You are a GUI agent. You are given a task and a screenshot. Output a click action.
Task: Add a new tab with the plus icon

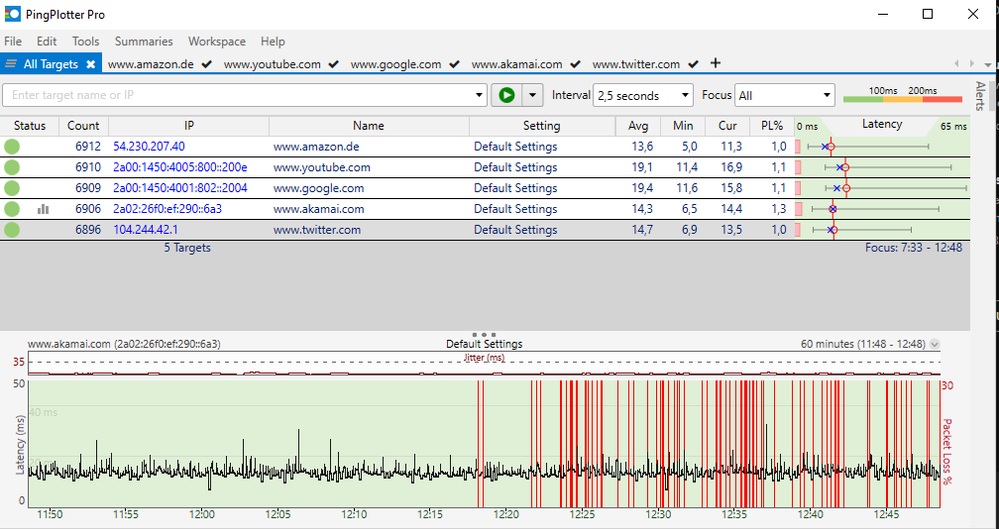(x=715, y=62)
